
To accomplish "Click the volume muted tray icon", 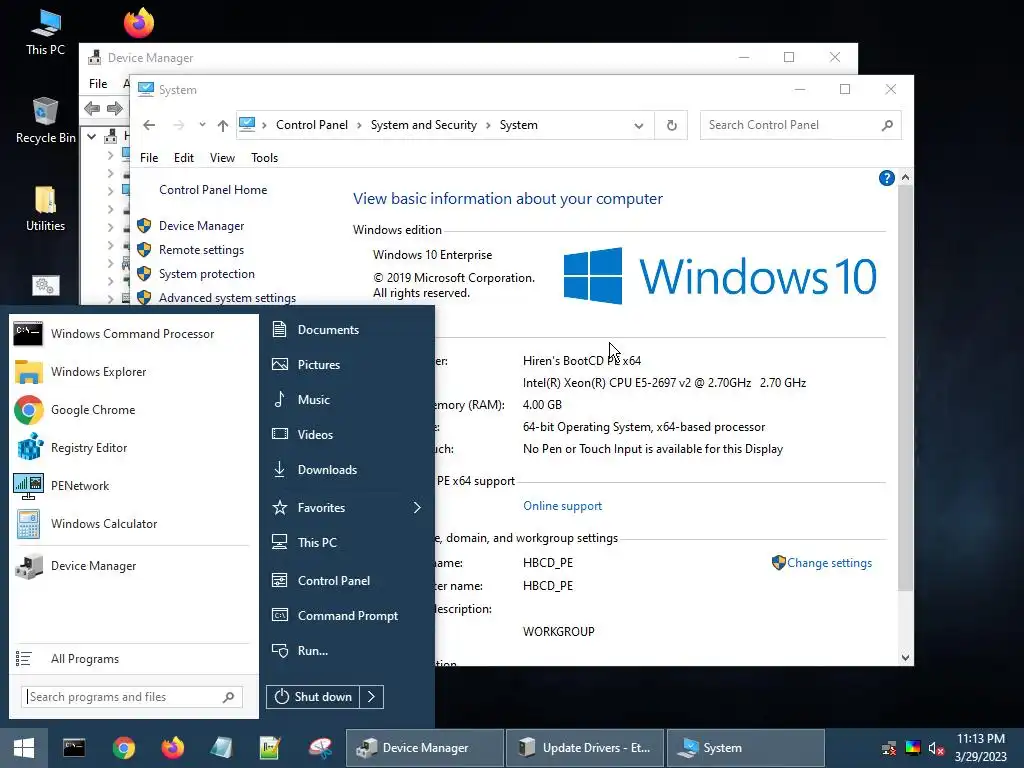I will pyautogui.click(x=936, y=748).
